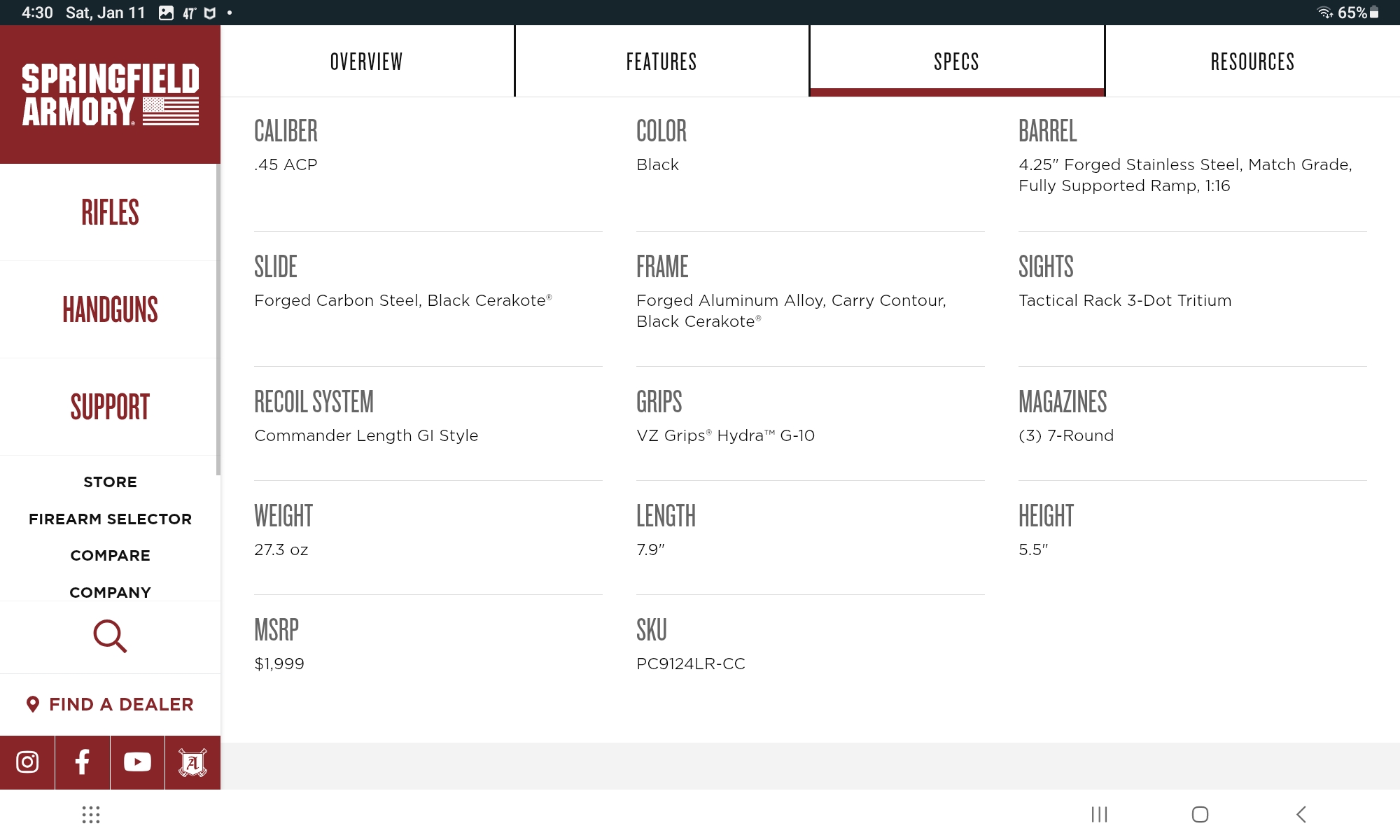Tap the status bar clock 4:30
Viewport: 1400px width, 840px height.
(37, 13)
